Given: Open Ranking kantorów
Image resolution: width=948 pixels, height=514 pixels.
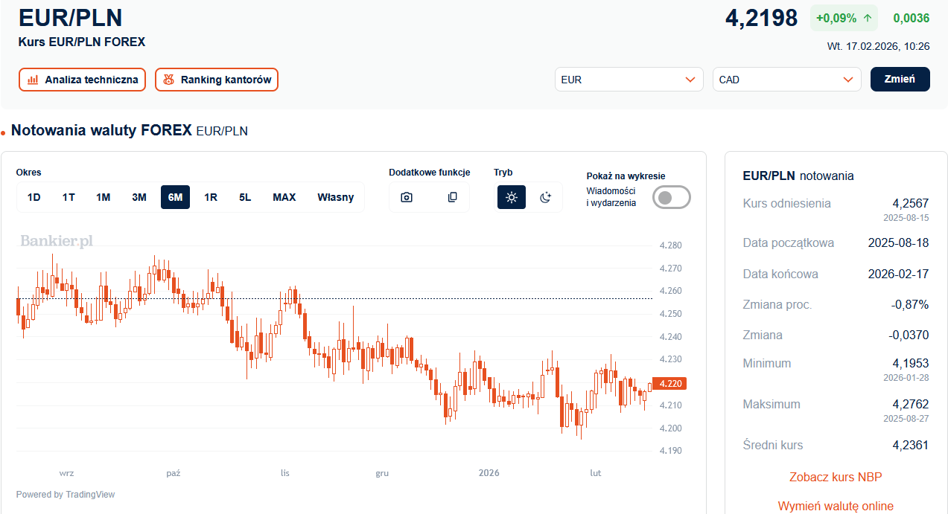Looking at the screenshot, I should pyautogui.click(x=216, y=79).
